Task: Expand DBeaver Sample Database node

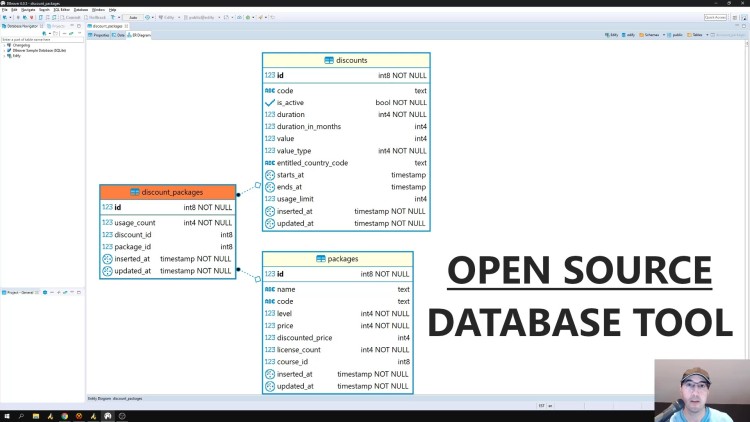Action: 4,50
